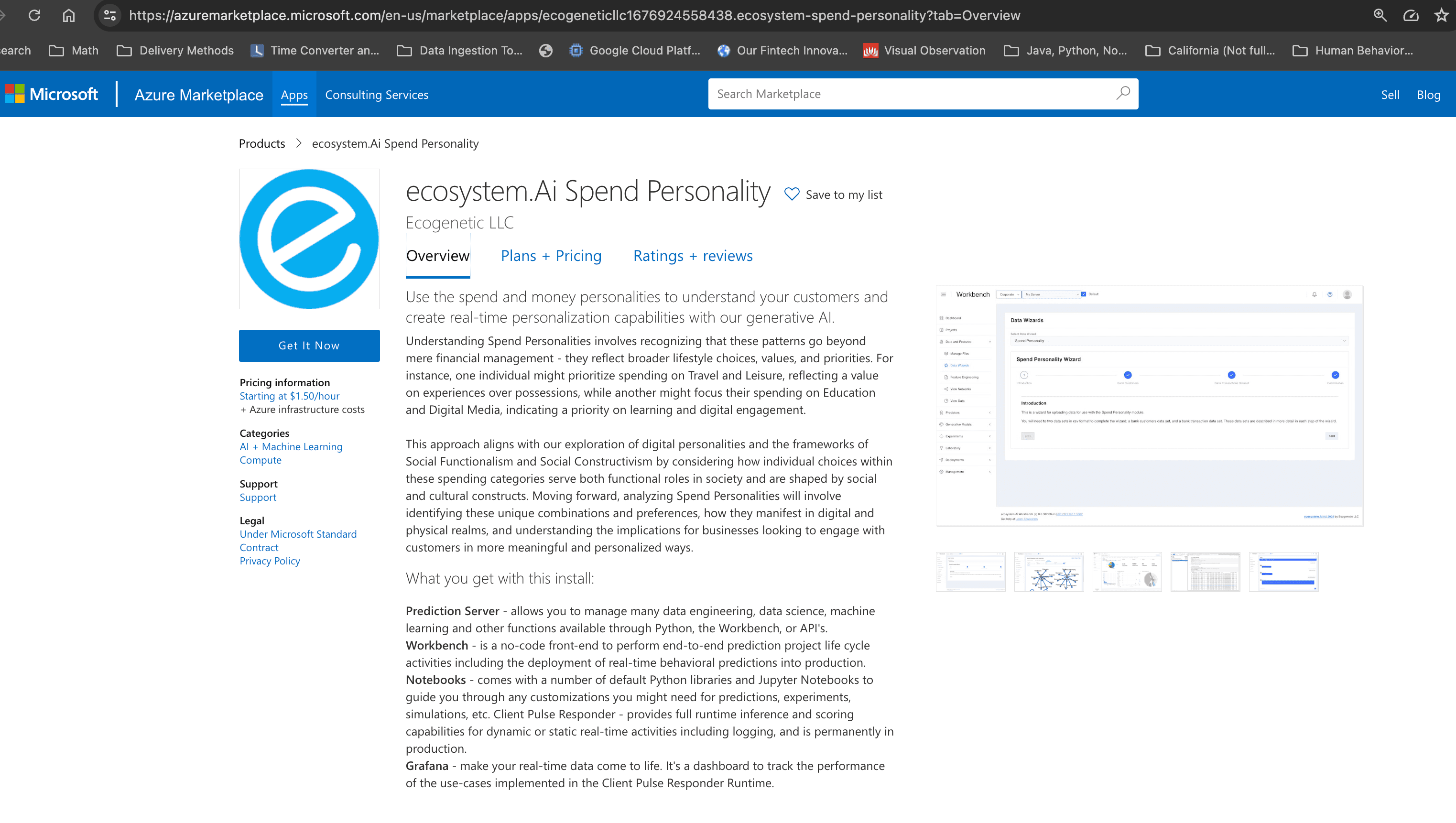This screenshot has width=1456, height=823.
Task: Open the large Workbench screenshot preview
Action: (x=1149, y=405)
